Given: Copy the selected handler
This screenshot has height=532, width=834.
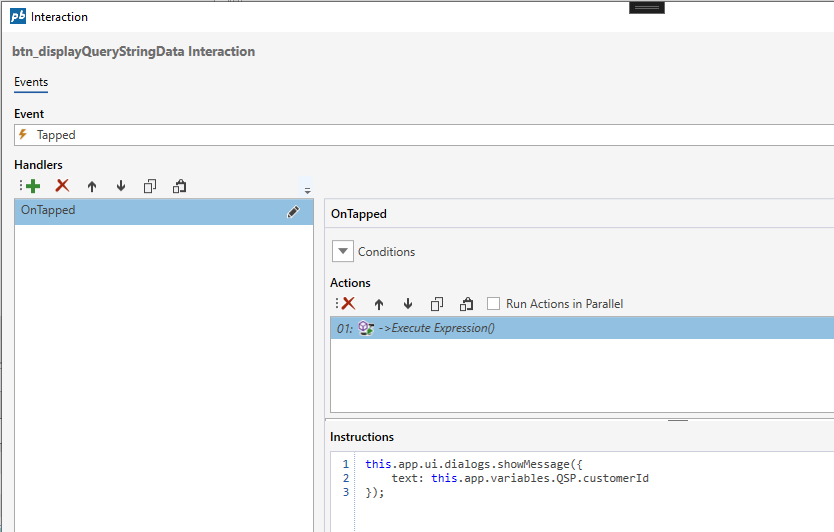Looking at the screenshot, I should coord(150,186).
